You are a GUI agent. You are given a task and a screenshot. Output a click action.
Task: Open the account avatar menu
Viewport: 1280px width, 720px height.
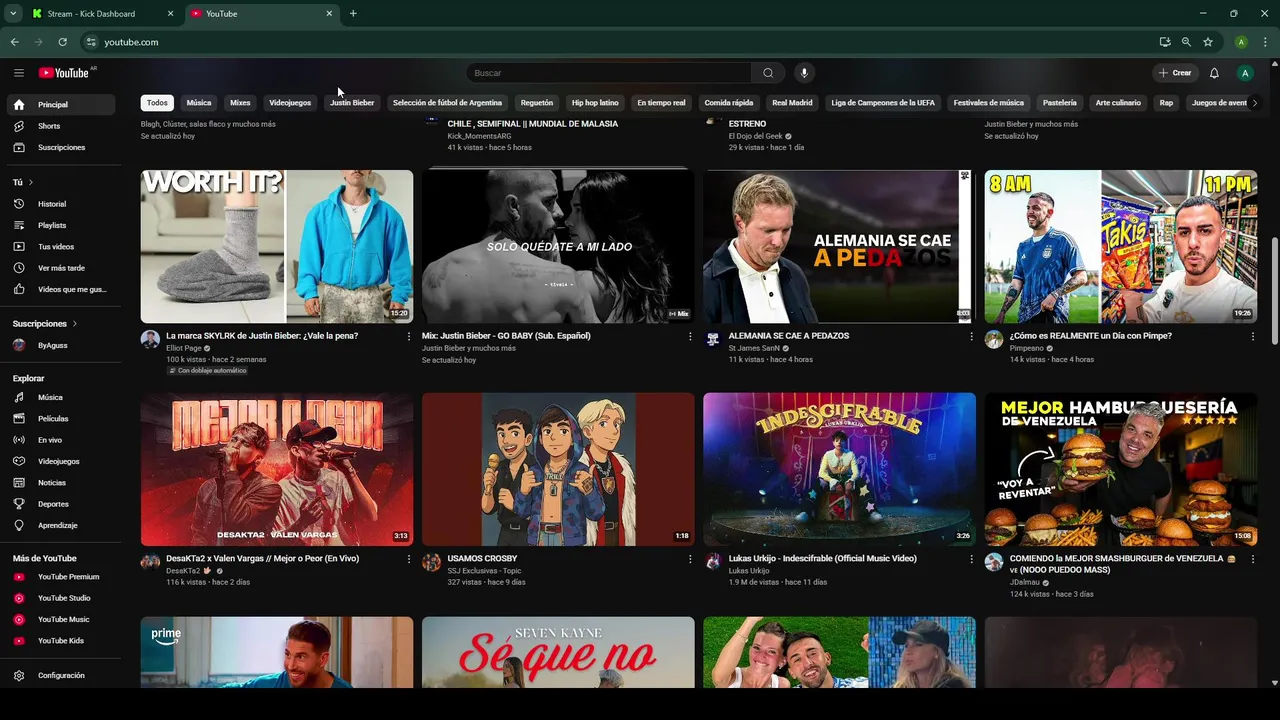(x=1245, y=73)
